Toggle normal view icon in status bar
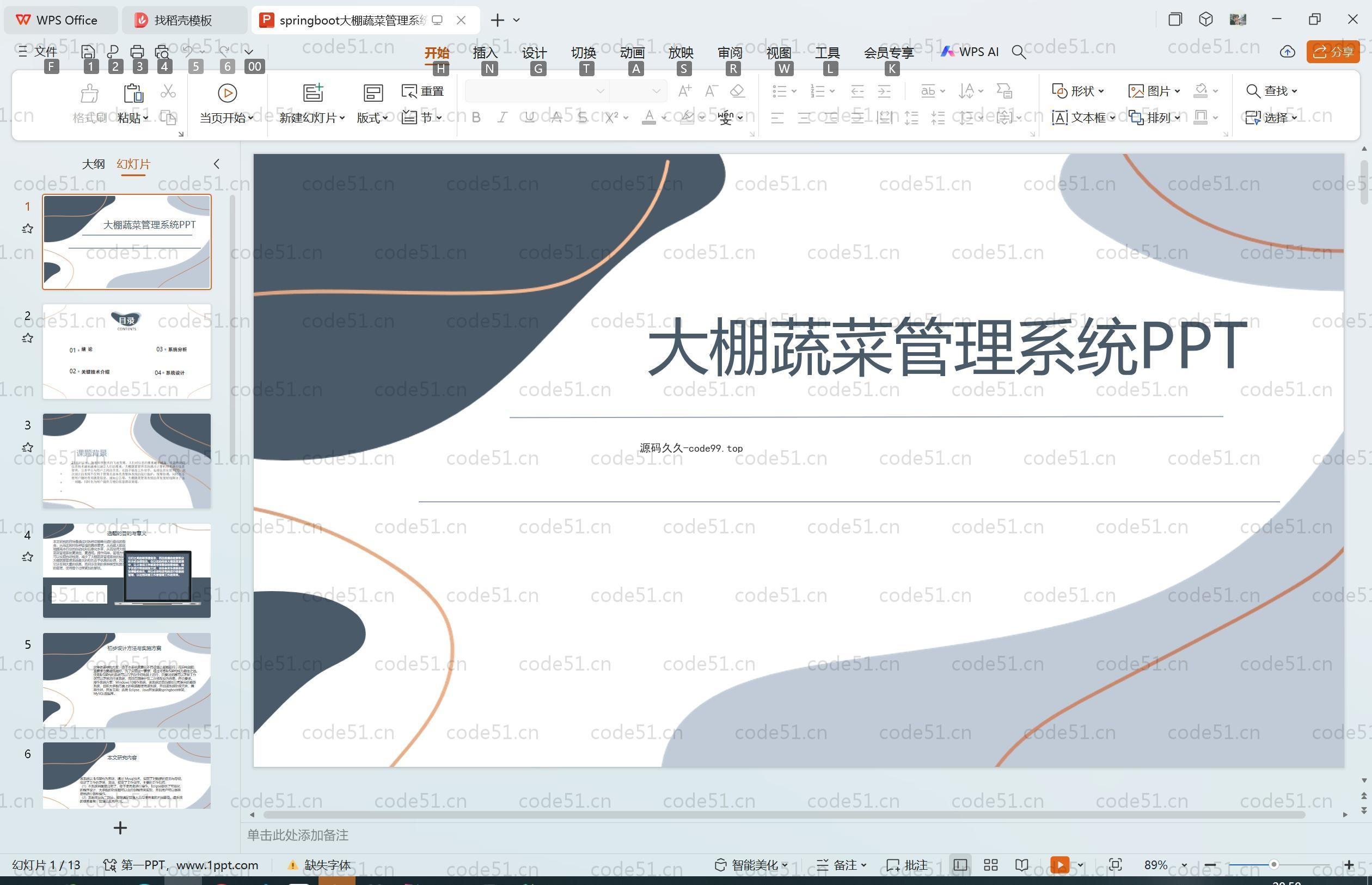This screenshot has width=1372, height=885. click(x=960, y=865)
